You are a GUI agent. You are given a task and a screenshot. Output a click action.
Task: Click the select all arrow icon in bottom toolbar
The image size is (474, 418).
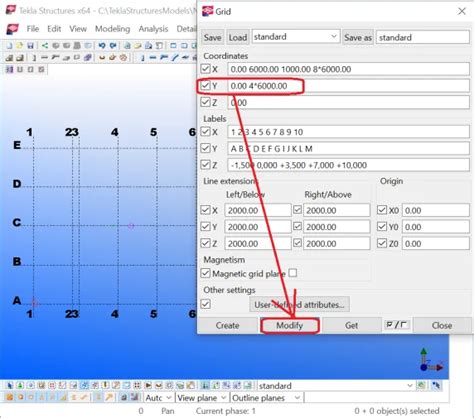point(10,385)
